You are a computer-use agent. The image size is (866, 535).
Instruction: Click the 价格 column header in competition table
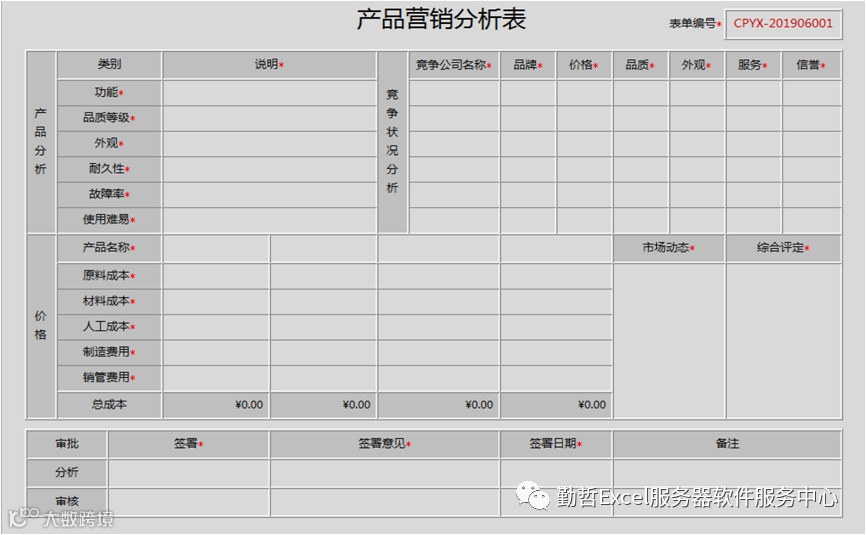[x=584, y=65]
